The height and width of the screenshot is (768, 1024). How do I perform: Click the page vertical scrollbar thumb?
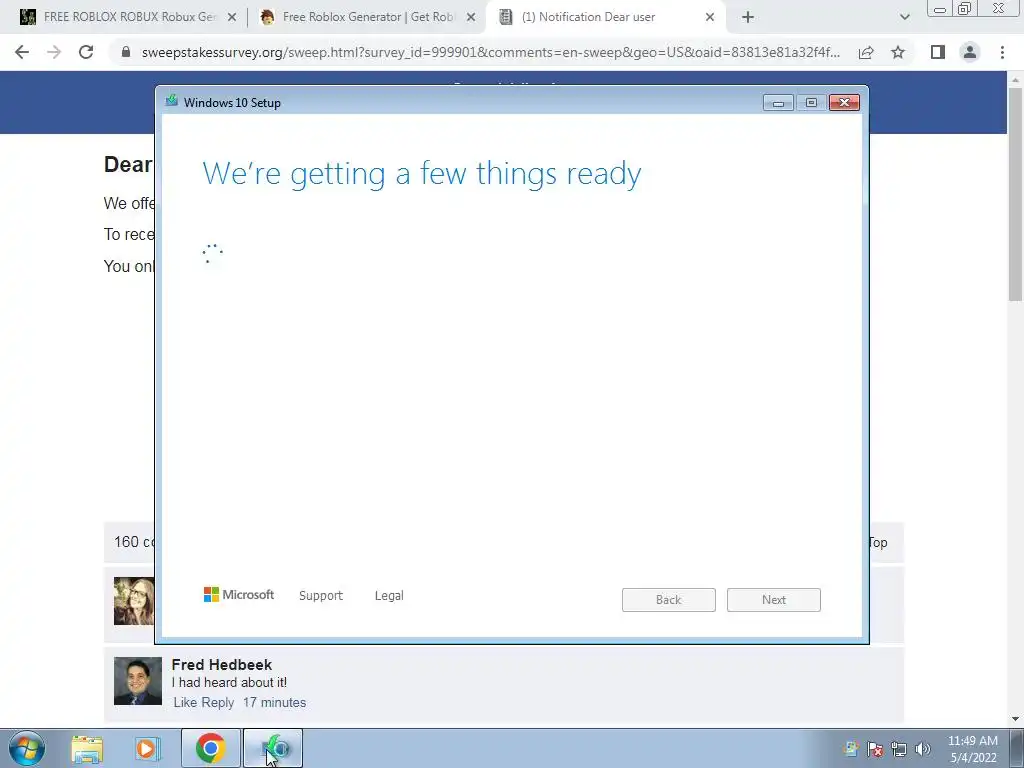pyautogui.click(x=1015, y=194)
